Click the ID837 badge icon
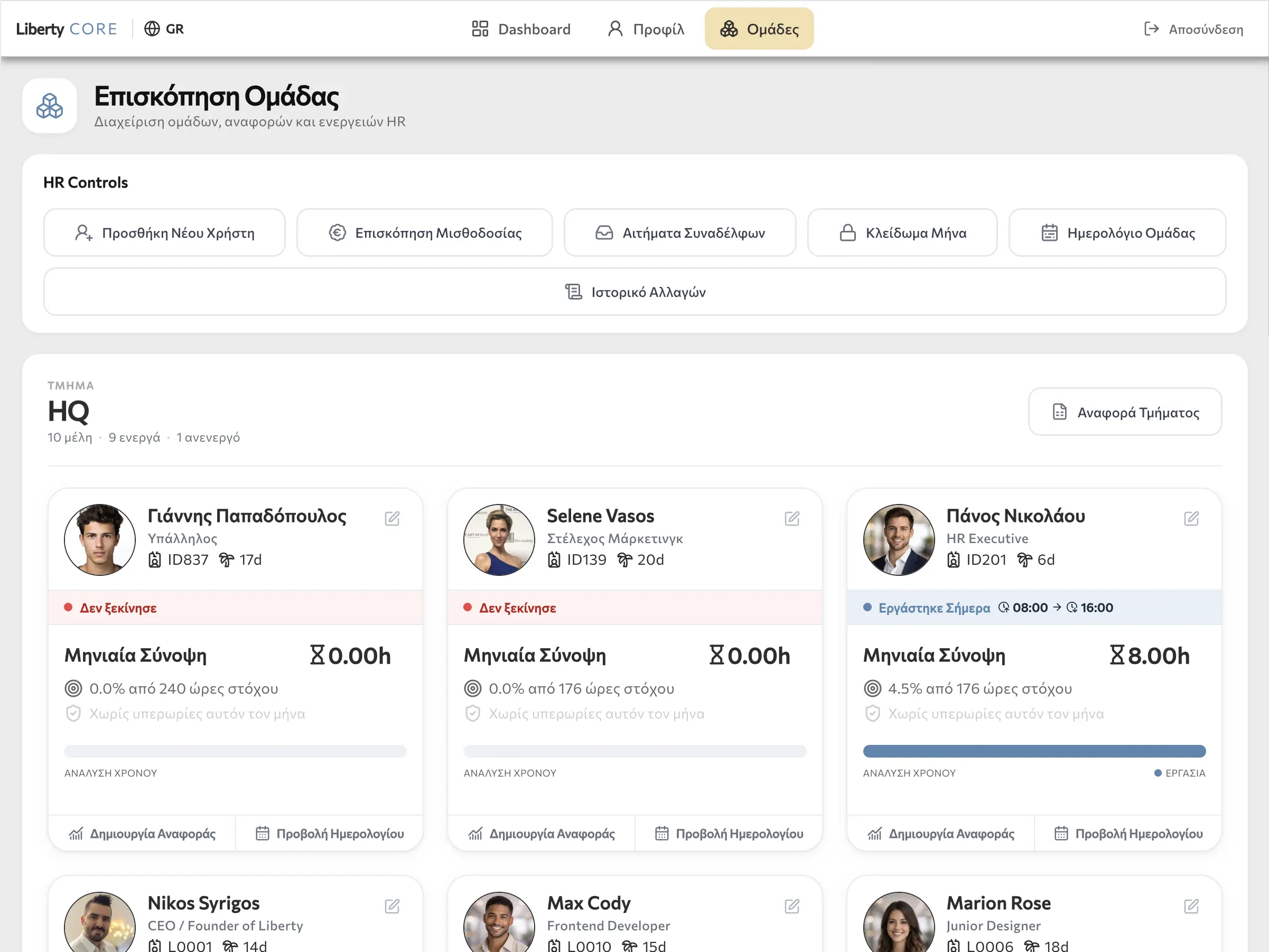The image size is (1269, 952). (x=155, y=559)
